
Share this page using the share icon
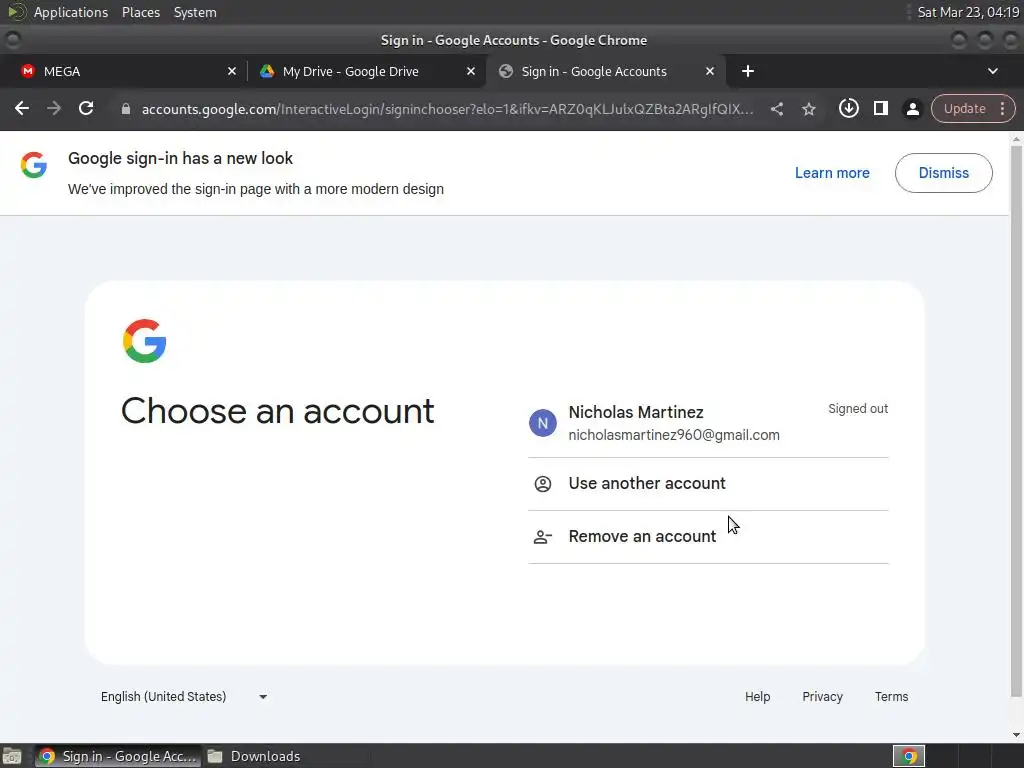click(x=776, y=109)
